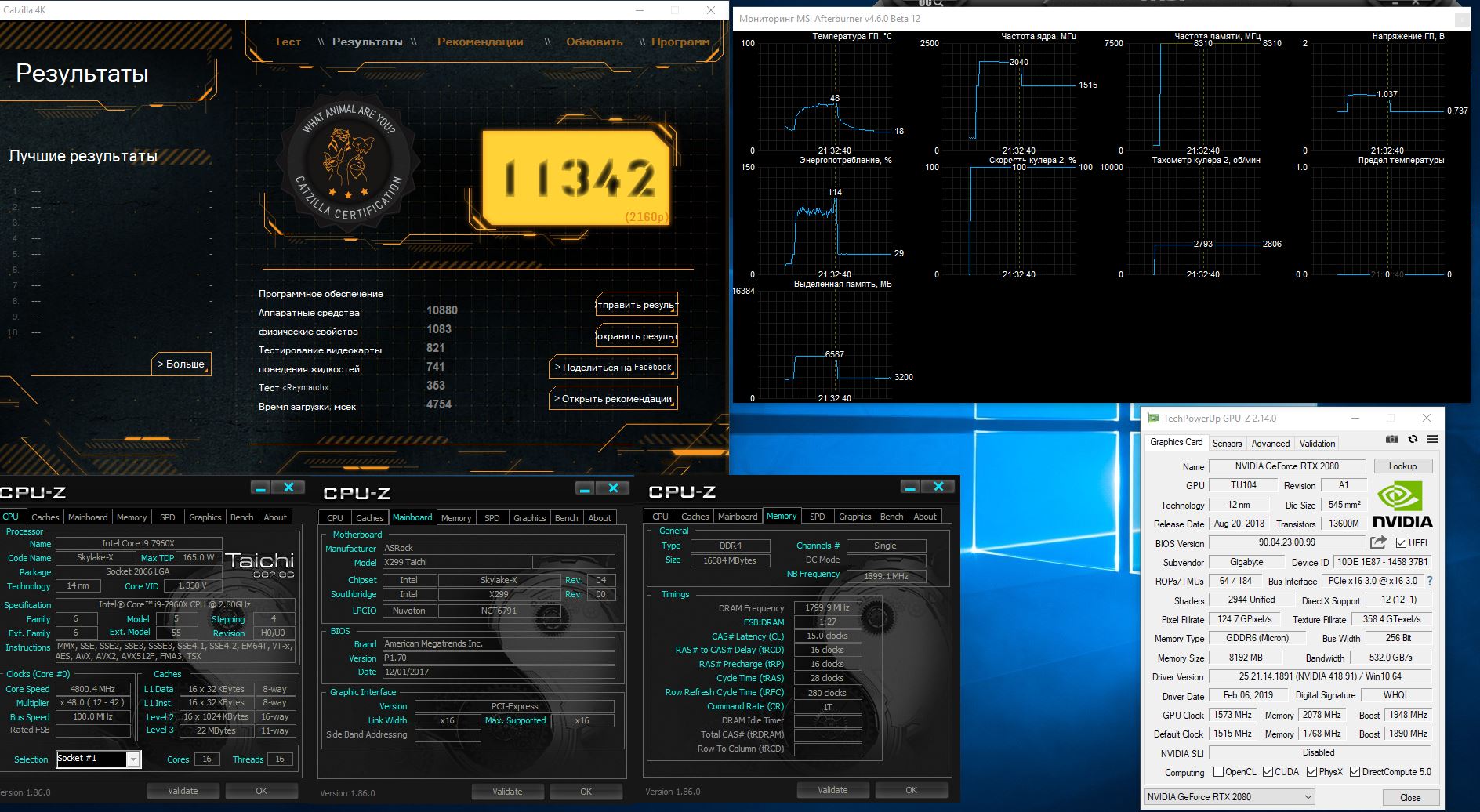1480x812 pixels.
Task: Open the Рекомендации tab in Catzilla
Action: [x=480, y=42]
